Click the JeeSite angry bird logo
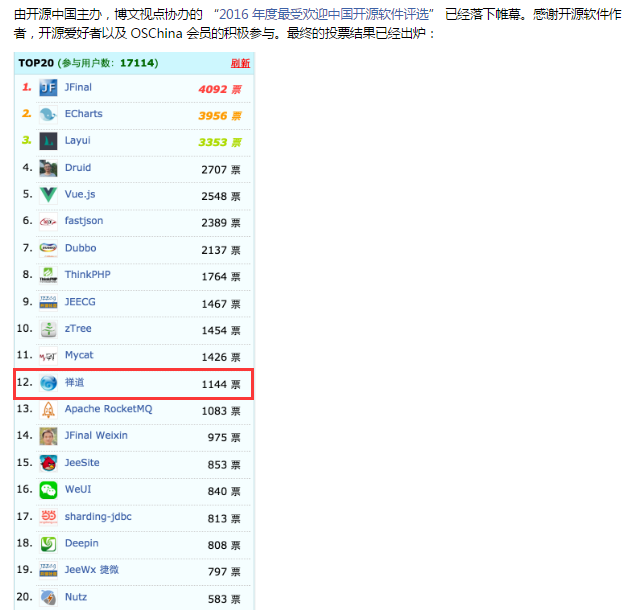 click(x=48, y=463)
